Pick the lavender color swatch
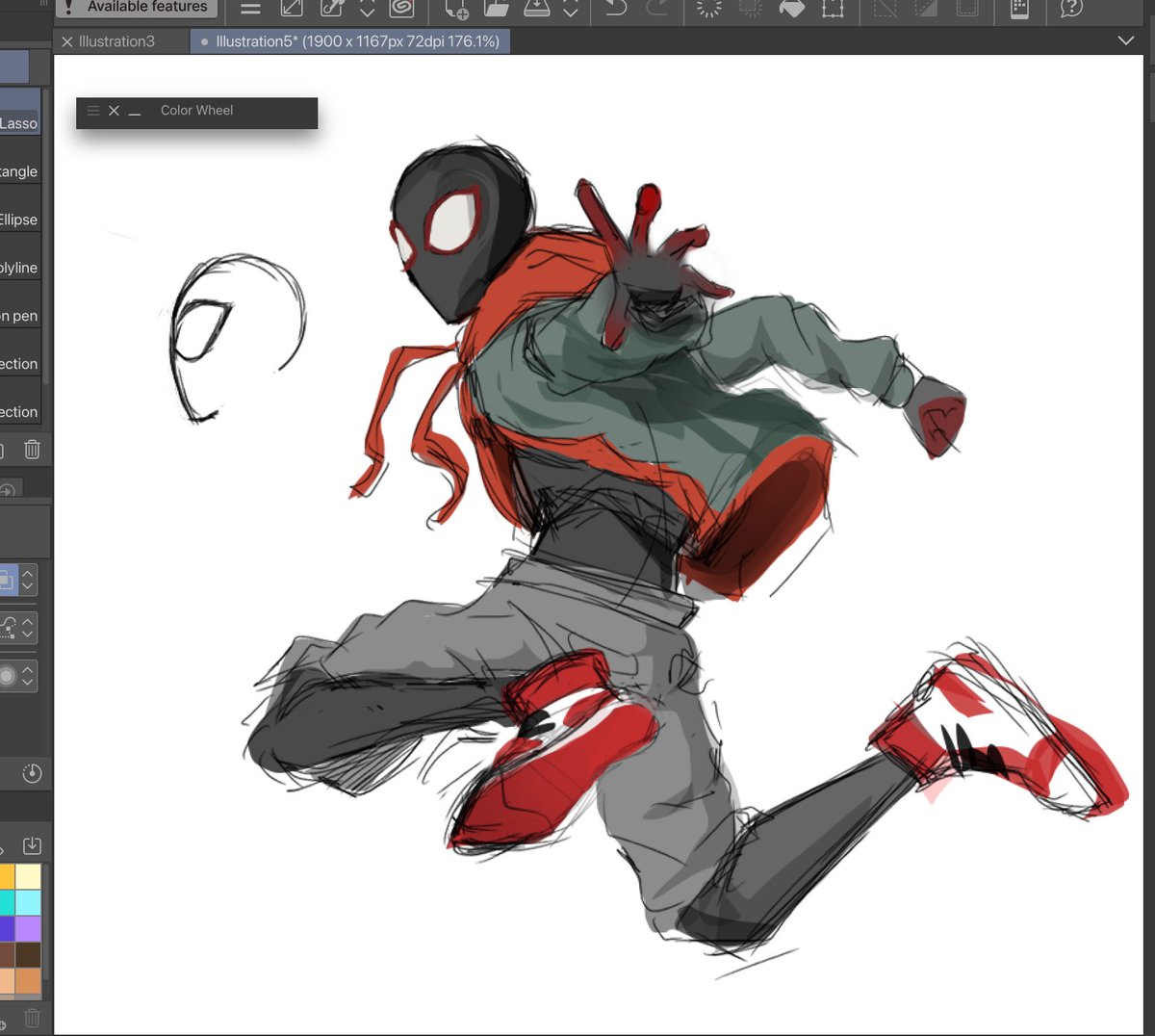1155x1036 pixels. pos(28,928)
